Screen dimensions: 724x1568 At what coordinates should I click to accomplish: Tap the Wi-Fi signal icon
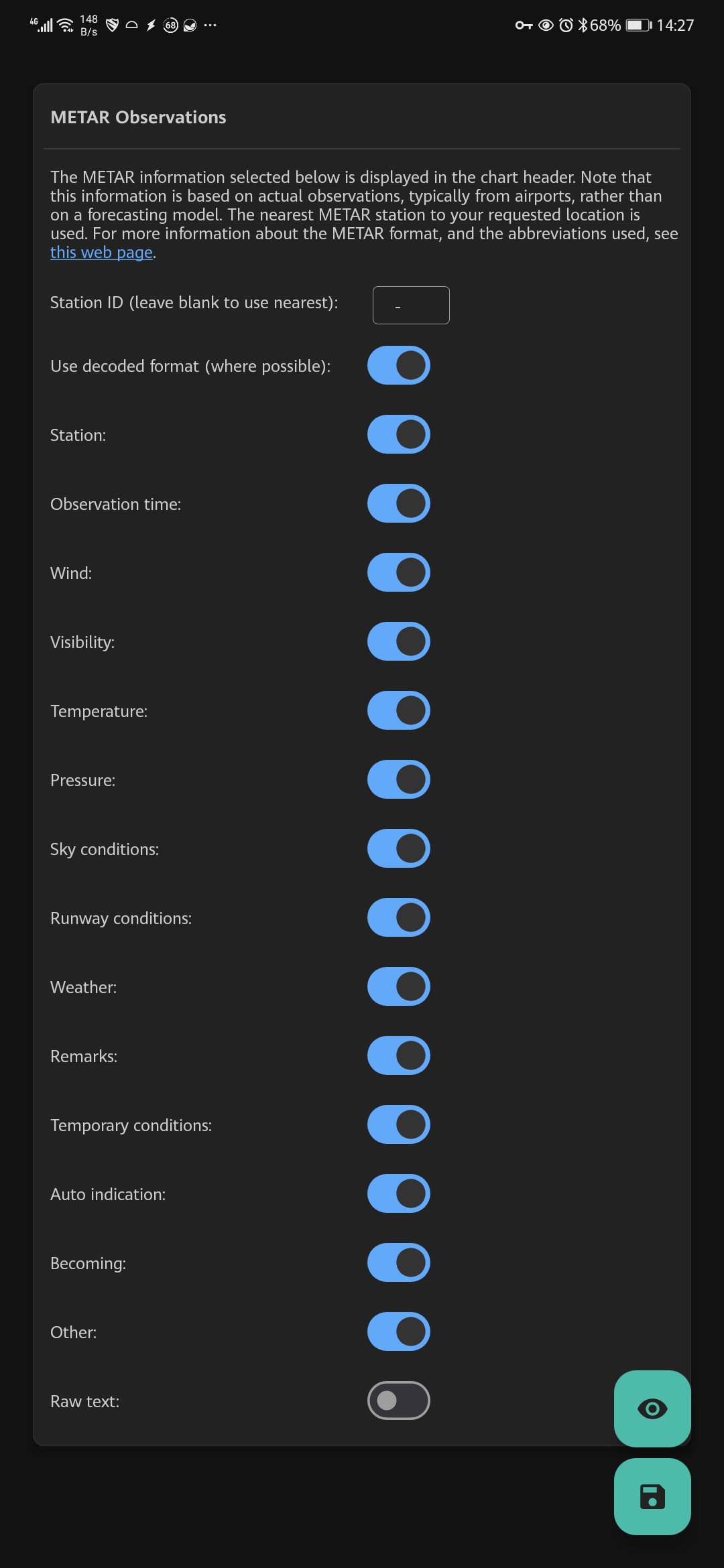coord(66,25)
